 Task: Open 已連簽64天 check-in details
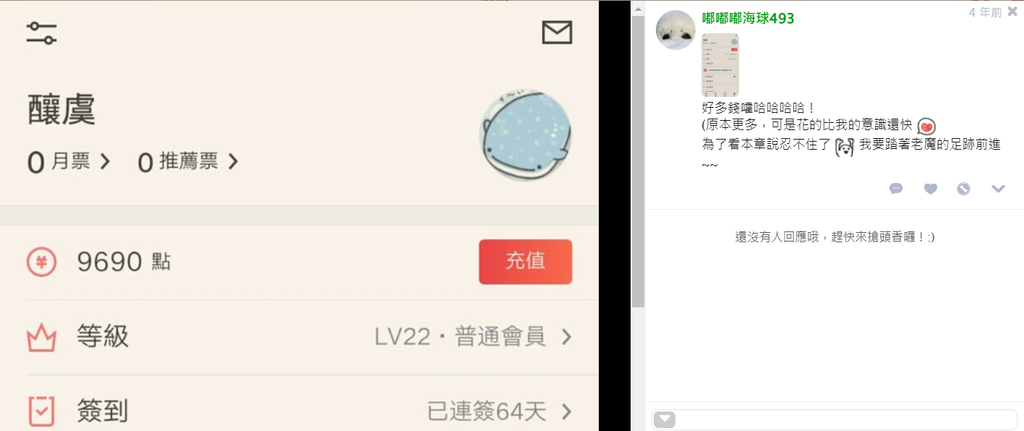(499, 411)
